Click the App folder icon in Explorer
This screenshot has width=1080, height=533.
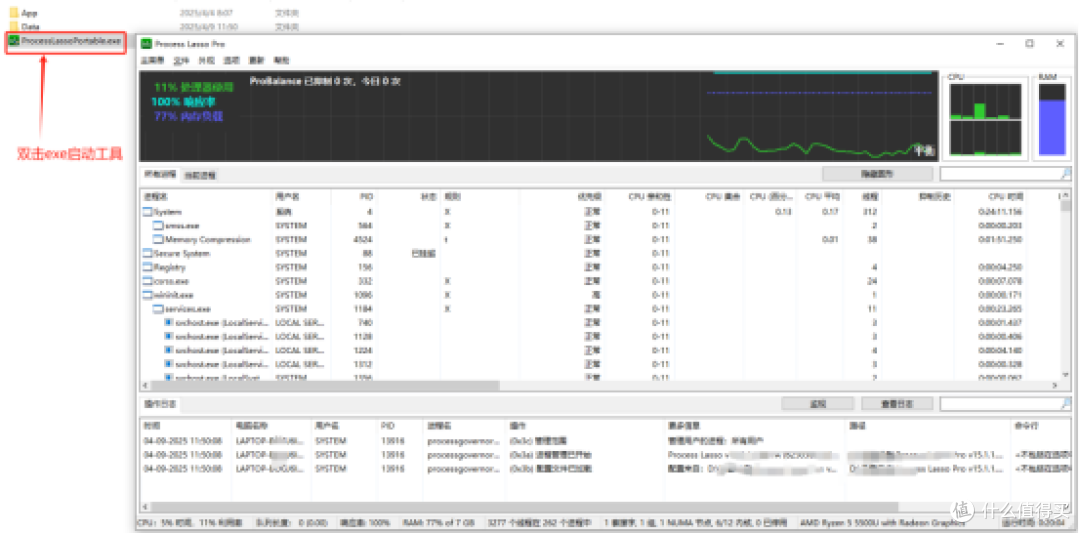14,12
